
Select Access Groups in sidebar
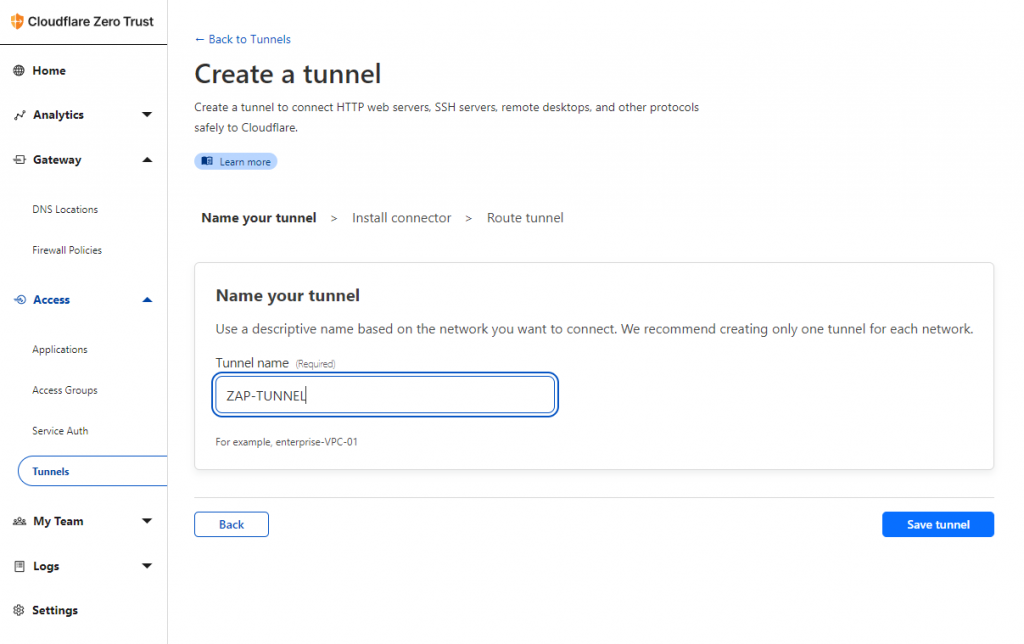coord(65,390)
